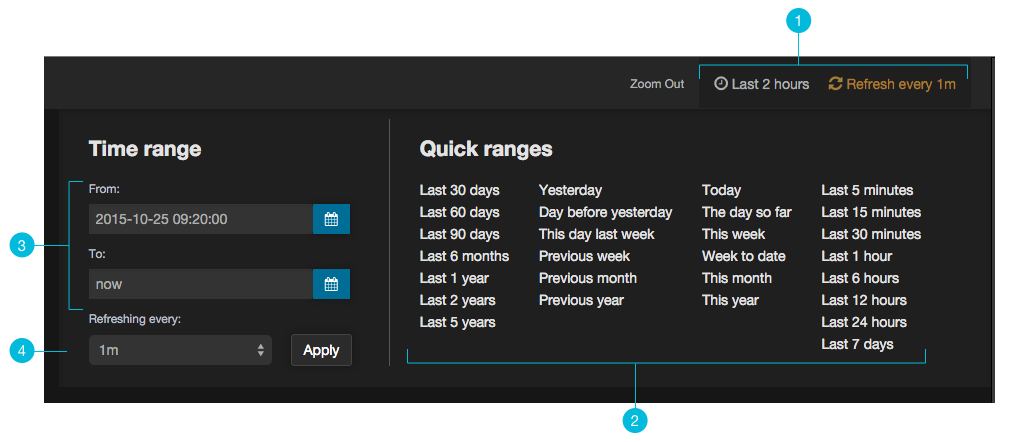
Task: Click the refresh arrows icon
Action: (x=836, y=84)
